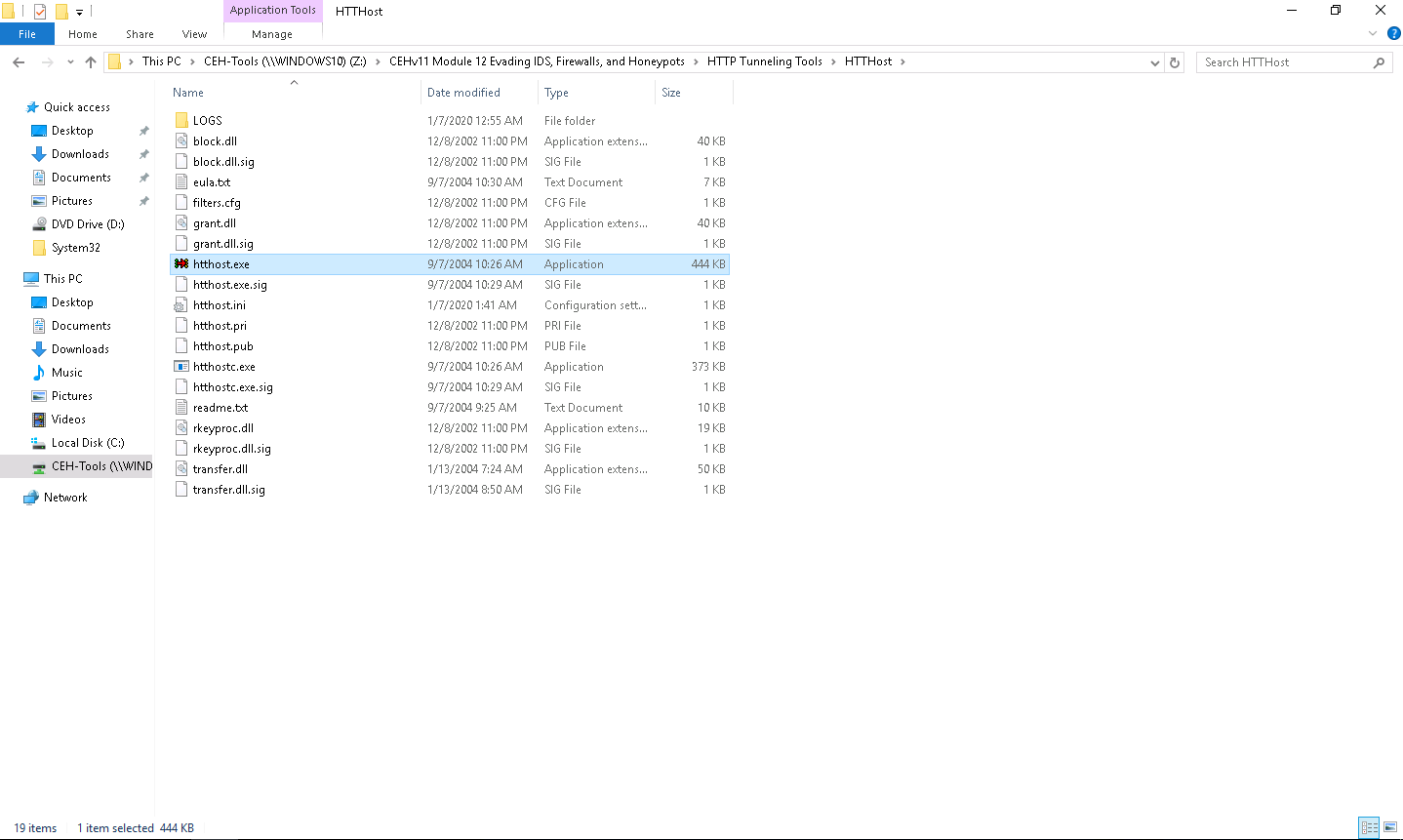Image resolution: width=1403 pixels, height=840 pixels.
Task: Click the Forward navigation arrow
Action: [x=47, y=62]
